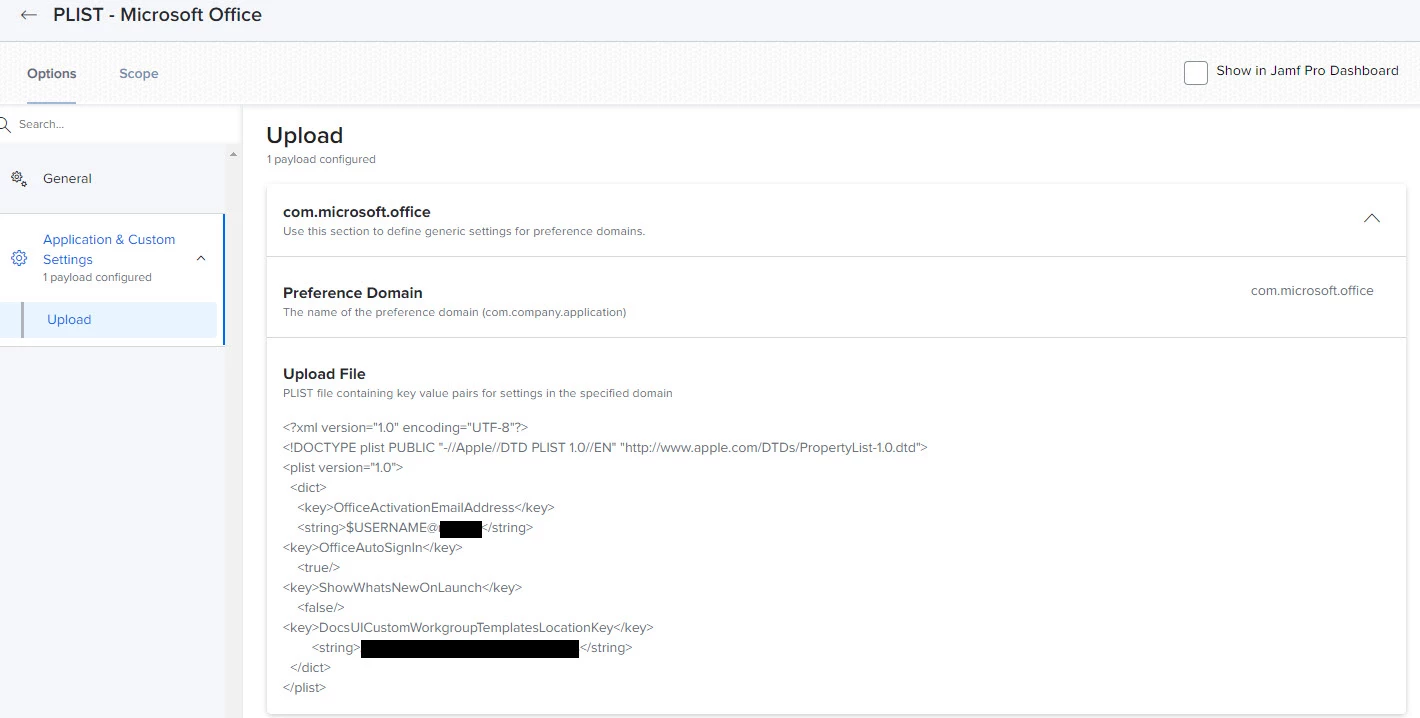Image resolution: width=1420 pixels, height=718 pixels.
Task: Click the Application & Custom Settings gear icon
Action: pos(19,258)
